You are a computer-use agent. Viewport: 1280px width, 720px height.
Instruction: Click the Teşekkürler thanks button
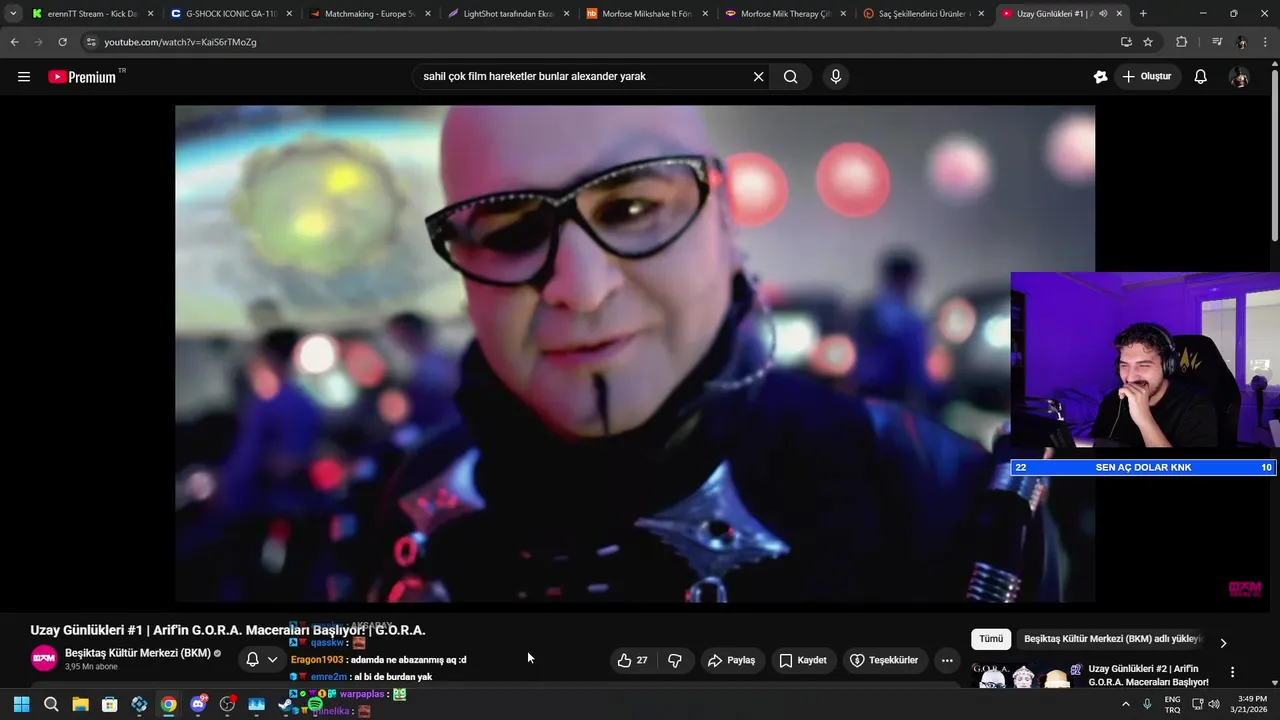(884, 660)
